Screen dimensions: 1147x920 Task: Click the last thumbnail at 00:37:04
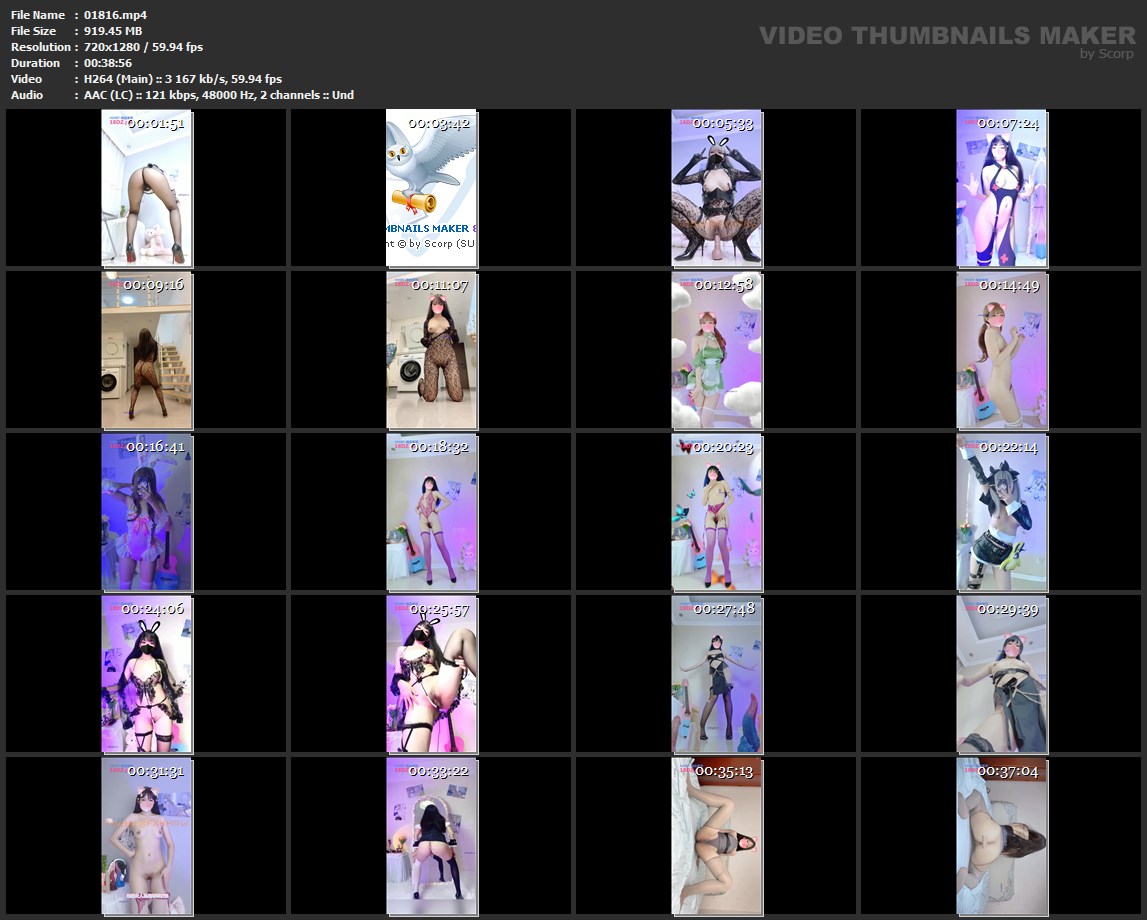click(1002, 836)
